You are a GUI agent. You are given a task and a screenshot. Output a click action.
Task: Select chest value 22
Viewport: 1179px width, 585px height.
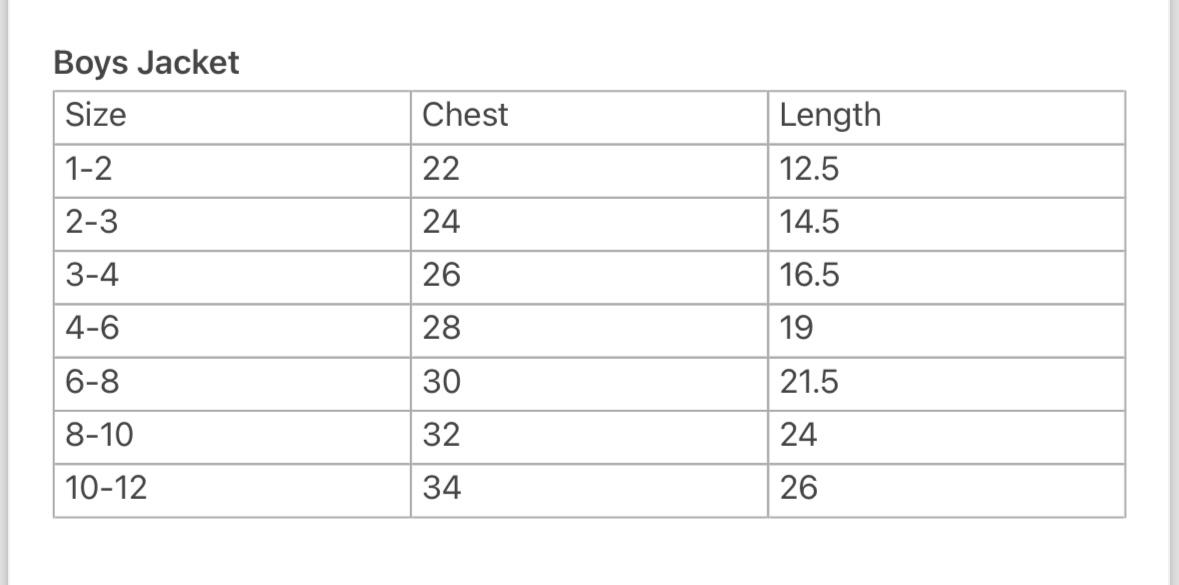(x=441, y=170)
